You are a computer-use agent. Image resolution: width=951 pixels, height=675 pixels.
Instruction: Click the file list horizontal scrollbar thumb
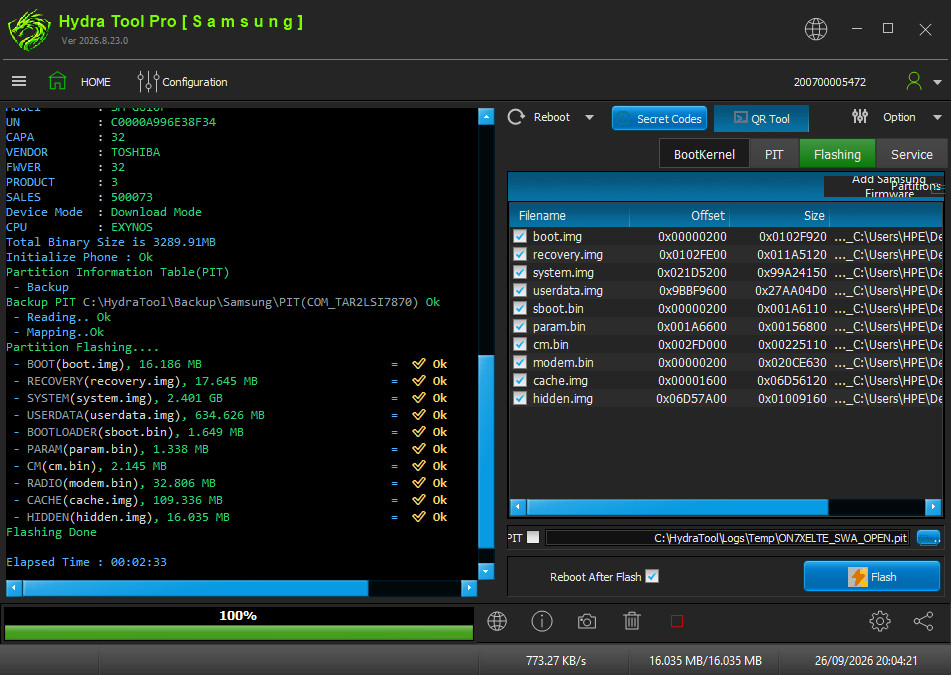[x=677, y=506]
